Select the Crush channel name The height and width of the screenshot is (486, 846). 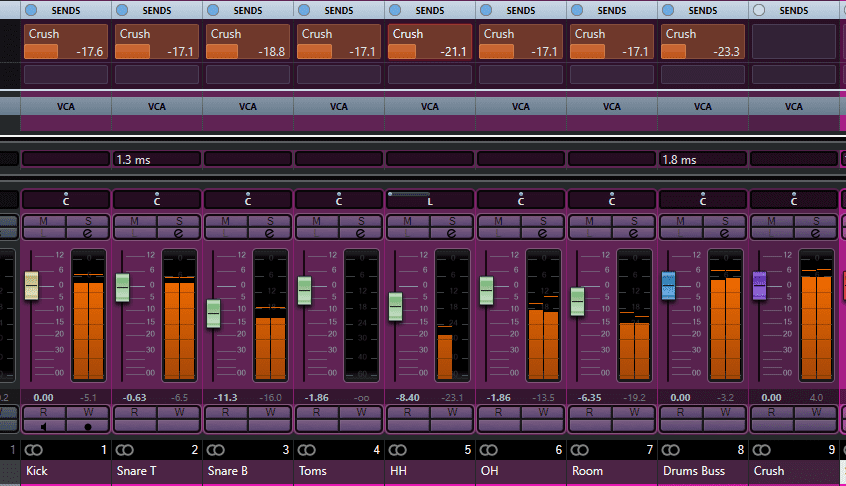[769, 471]
